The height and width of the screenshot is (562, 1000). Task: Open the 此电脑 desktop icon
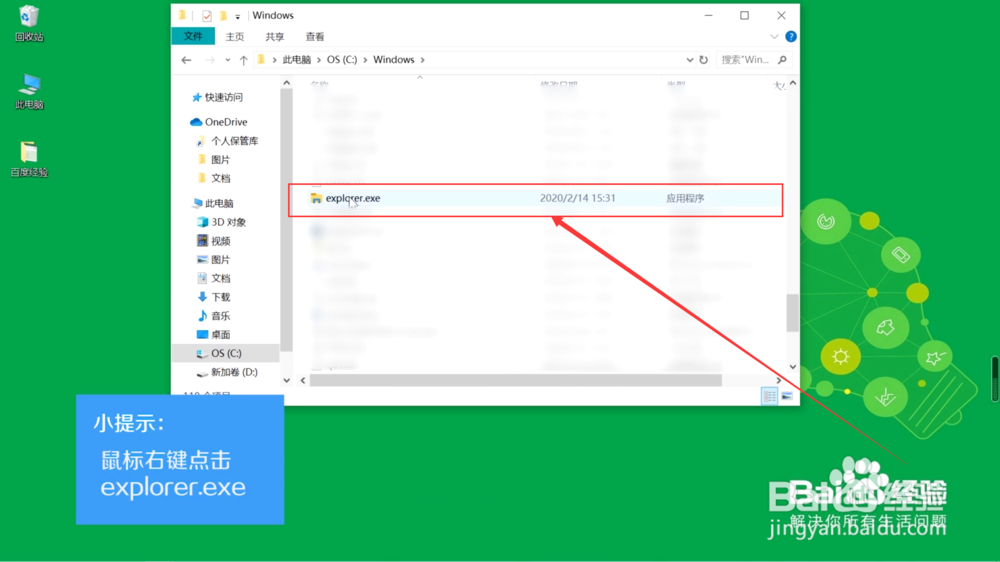(29, 91)
